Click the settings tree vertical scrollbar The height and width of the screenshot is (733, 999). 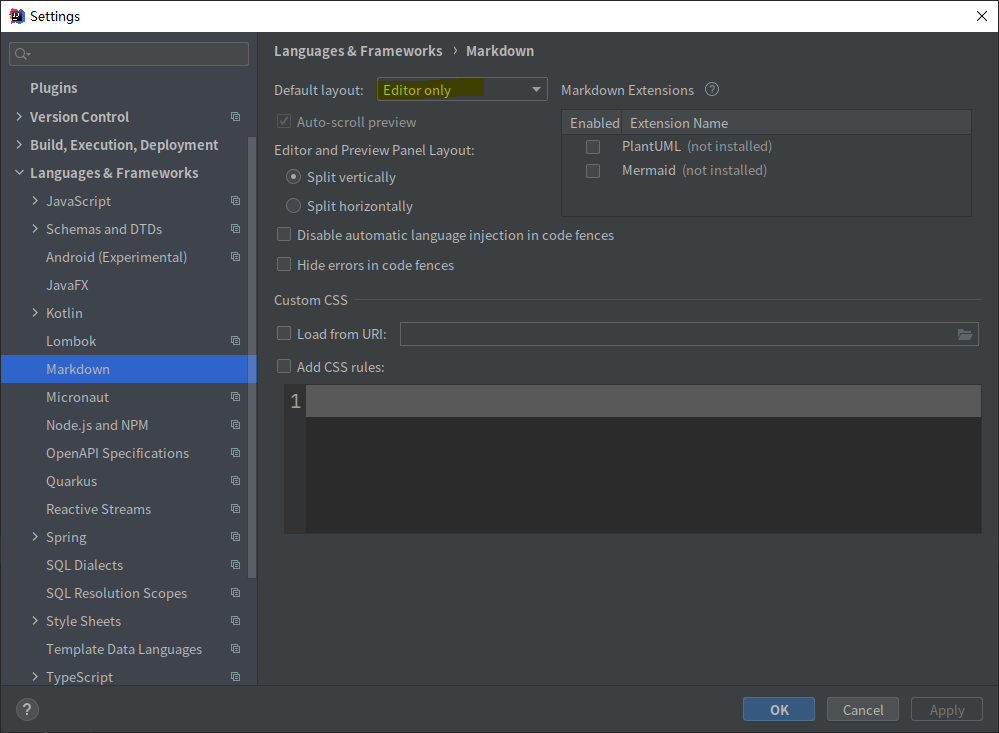point(252,357)
